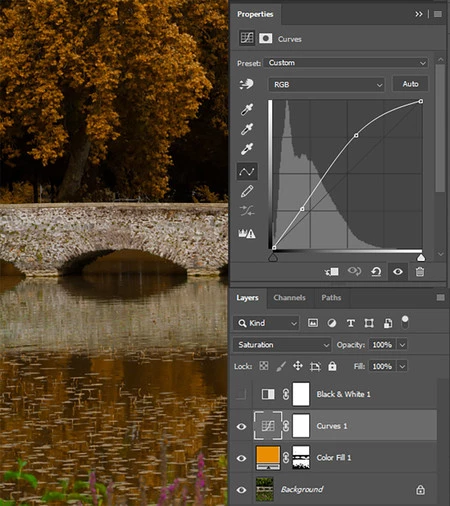Switch to the Paths tab
Screen dimensions: 450x506
click(331, 298)
